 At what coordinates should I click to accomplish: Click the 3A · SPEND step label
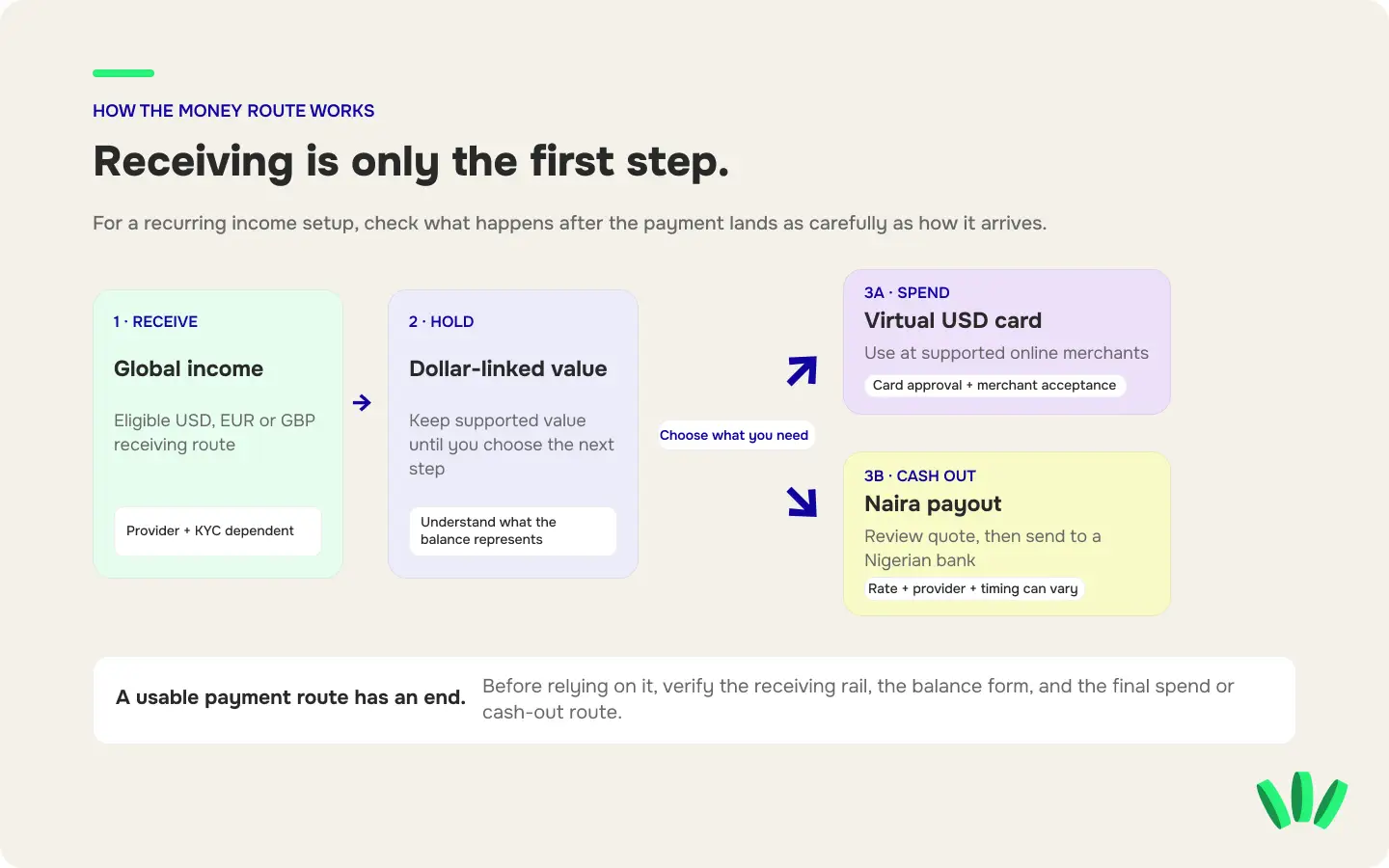tap(907, 292)
